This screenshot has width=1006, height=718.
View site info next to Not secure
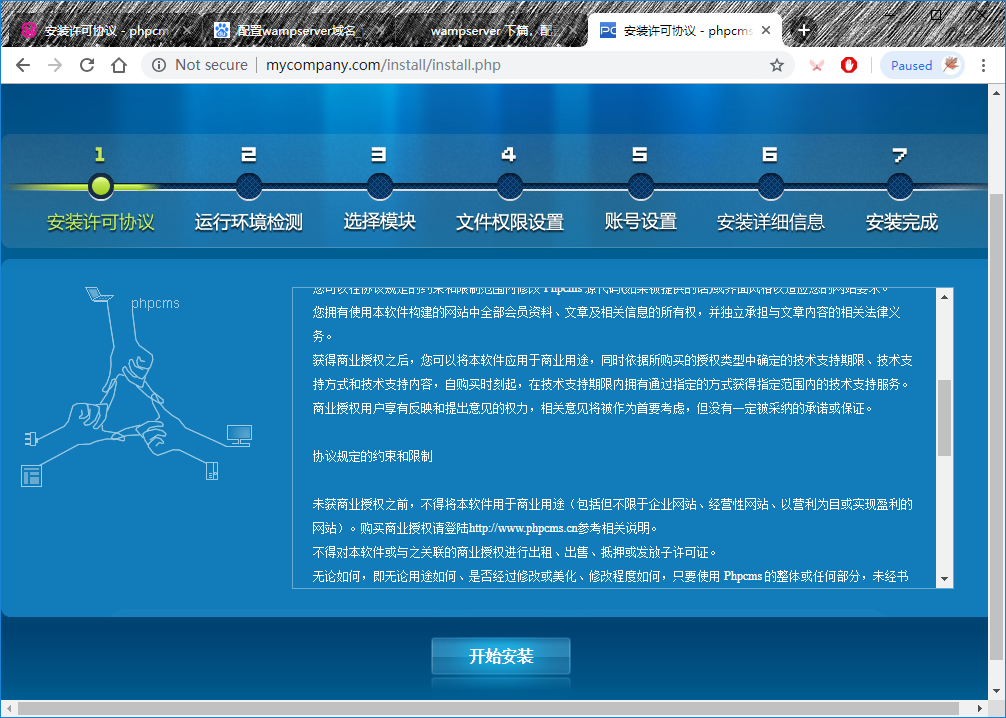(159, 65)
